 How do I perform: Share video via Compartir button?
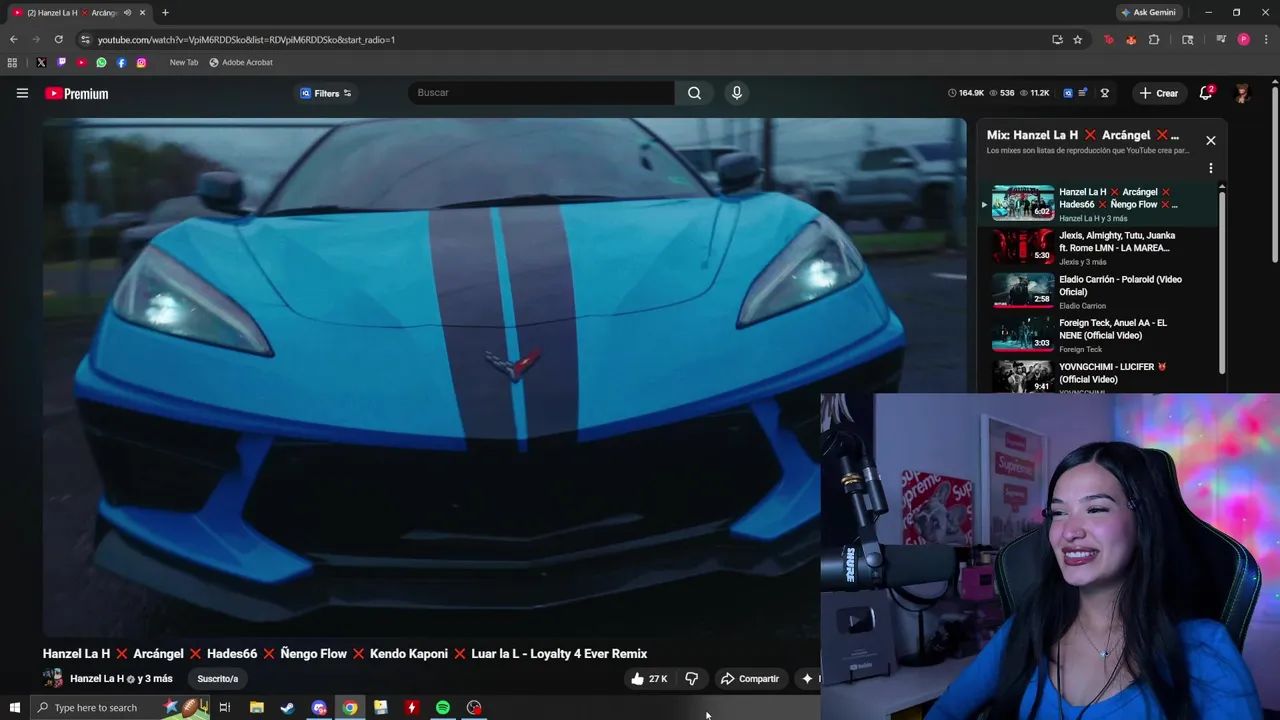[x=750, y=679]
